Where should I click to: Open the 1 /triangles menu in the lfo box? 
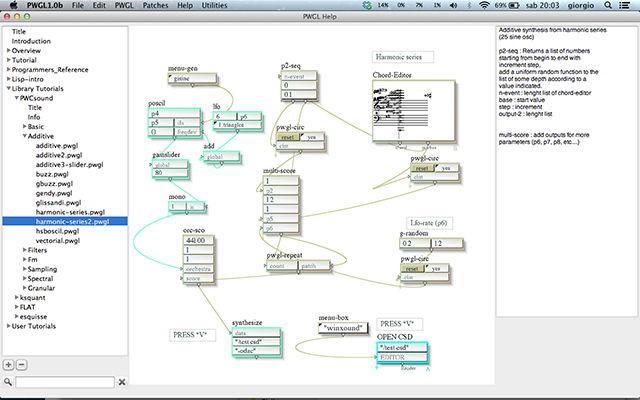point(237,125)
